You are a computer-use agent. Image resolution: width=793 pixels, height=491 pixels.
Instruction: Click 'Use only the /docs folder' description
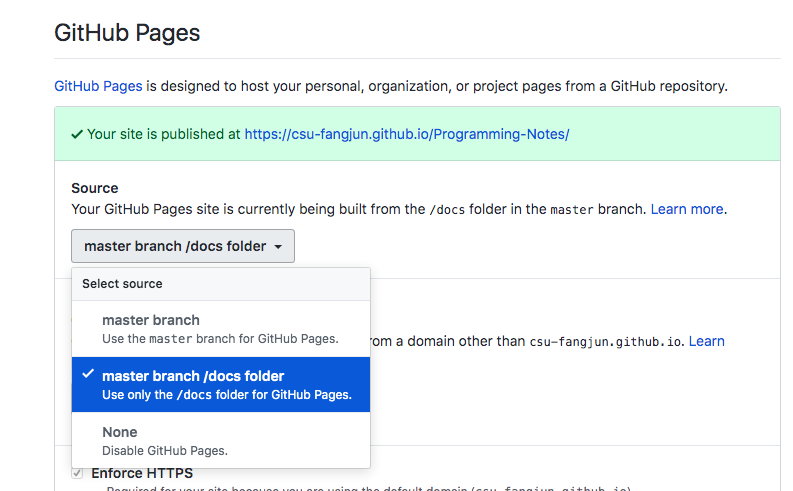(227, 395)
